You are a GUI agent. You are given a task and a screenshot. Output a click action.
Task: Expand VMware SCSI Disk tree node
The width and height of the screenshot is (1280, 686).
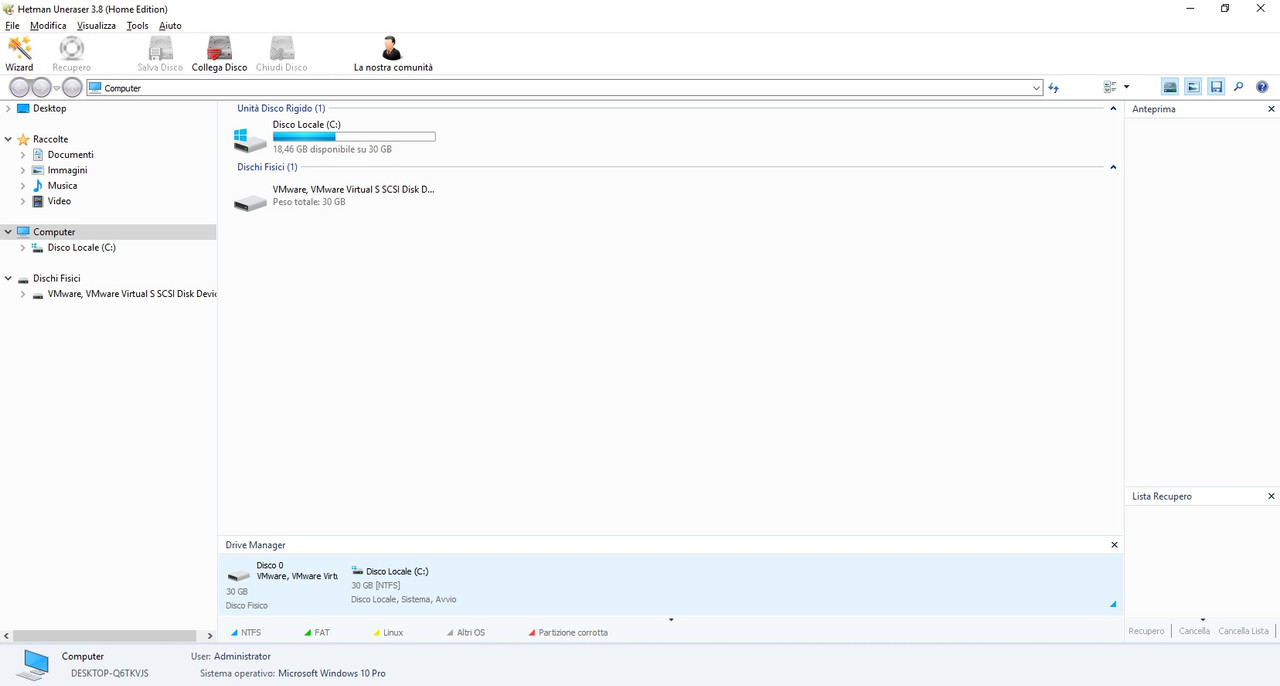tap(23, 294)
